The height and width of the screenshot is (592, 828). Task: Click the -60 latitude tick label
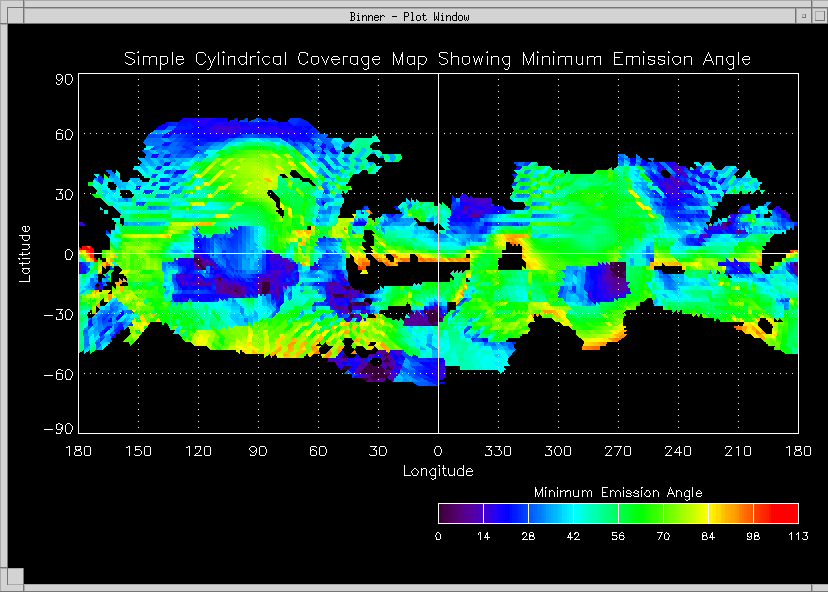(x=57, y=374)
